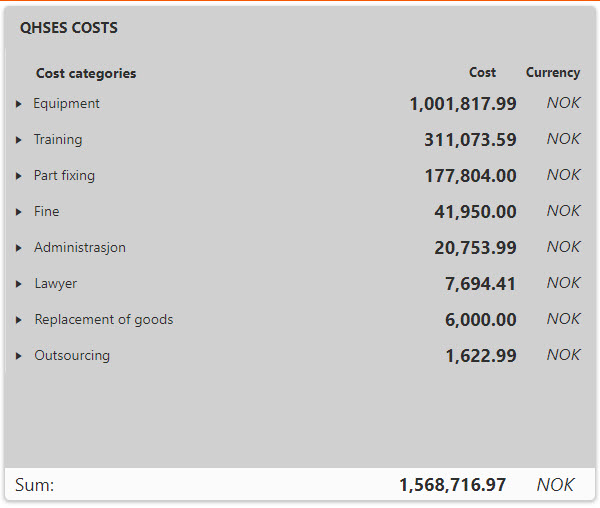Expand the Administrasjon row arrow
The height and width of the screenshot is (508, 600).
click(x=19, y=248)
